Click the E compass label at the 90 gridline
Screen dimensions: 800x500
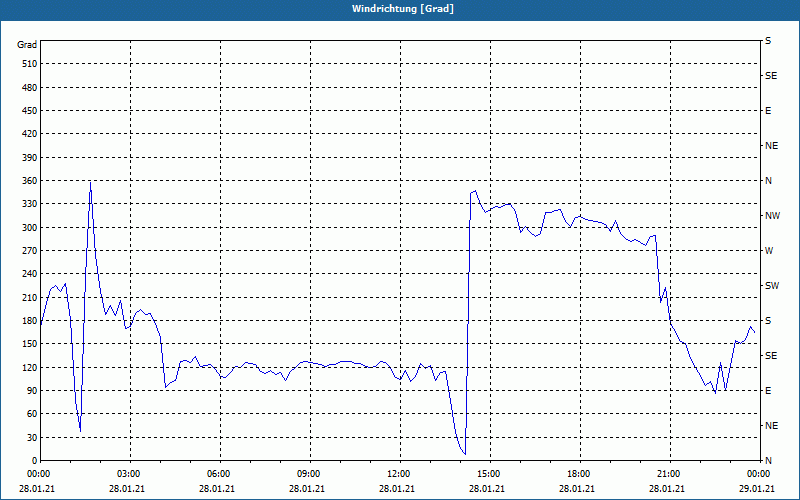768,391
